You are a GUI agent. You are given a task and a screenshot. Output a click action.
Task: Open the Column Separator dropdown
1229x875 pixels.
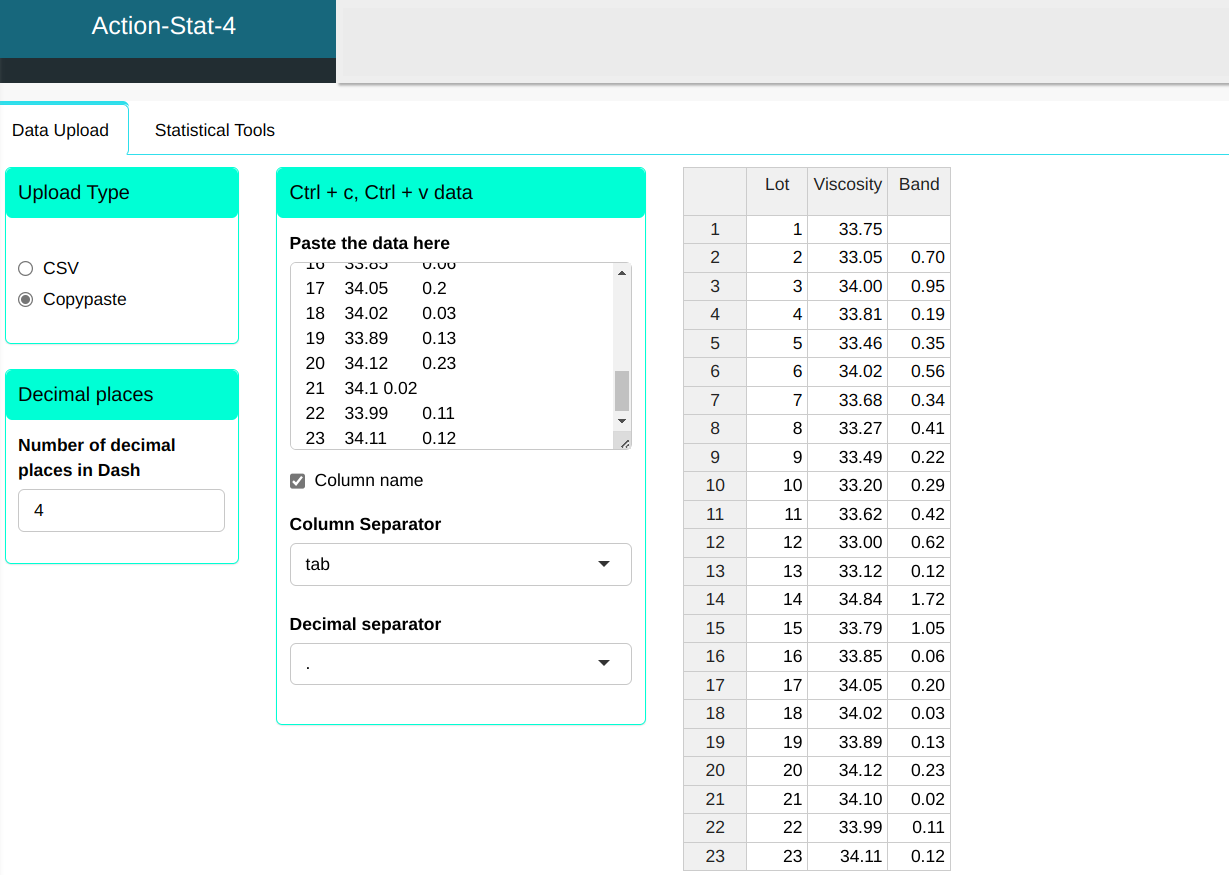(460, 564)
